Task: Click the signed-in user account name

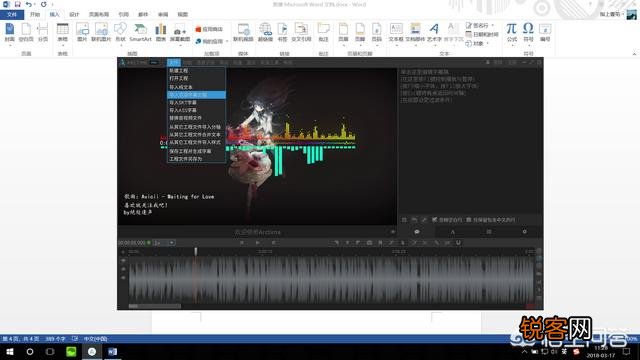Action: coord(610,14)
